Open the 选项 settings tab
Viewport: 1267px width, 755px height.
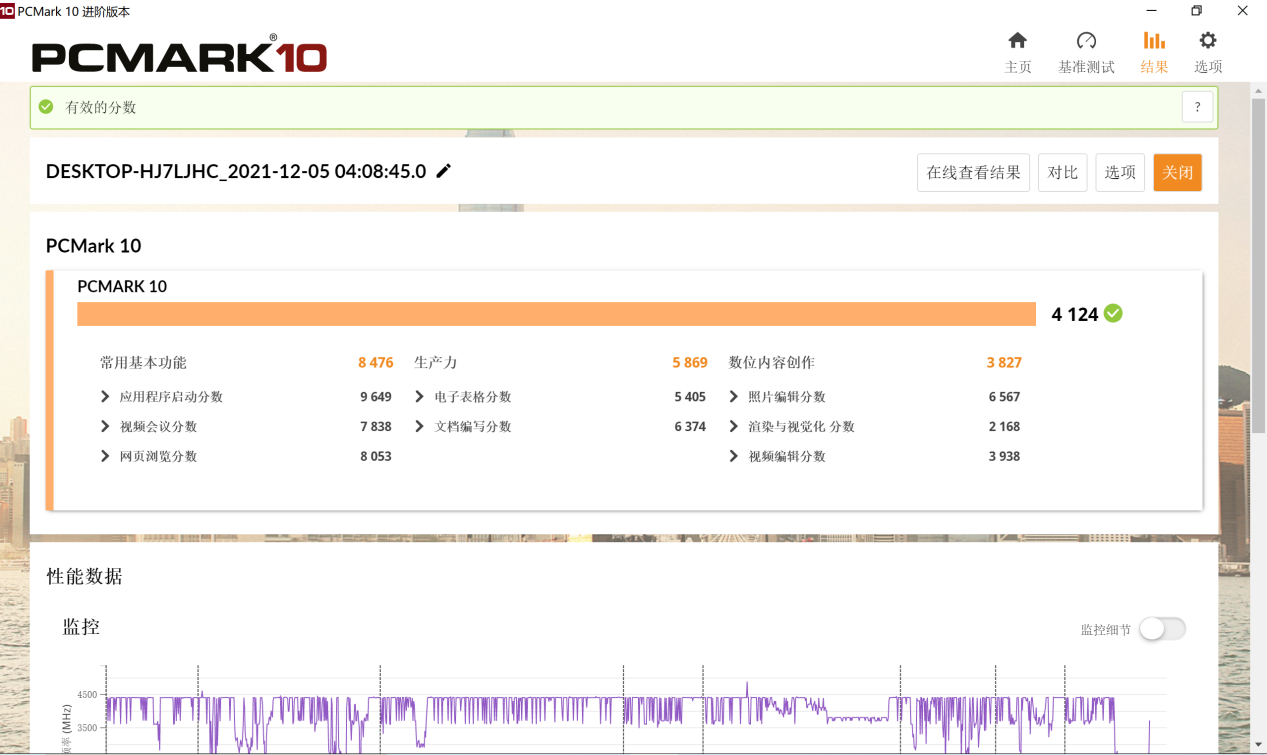click(x=1208, y=52)
